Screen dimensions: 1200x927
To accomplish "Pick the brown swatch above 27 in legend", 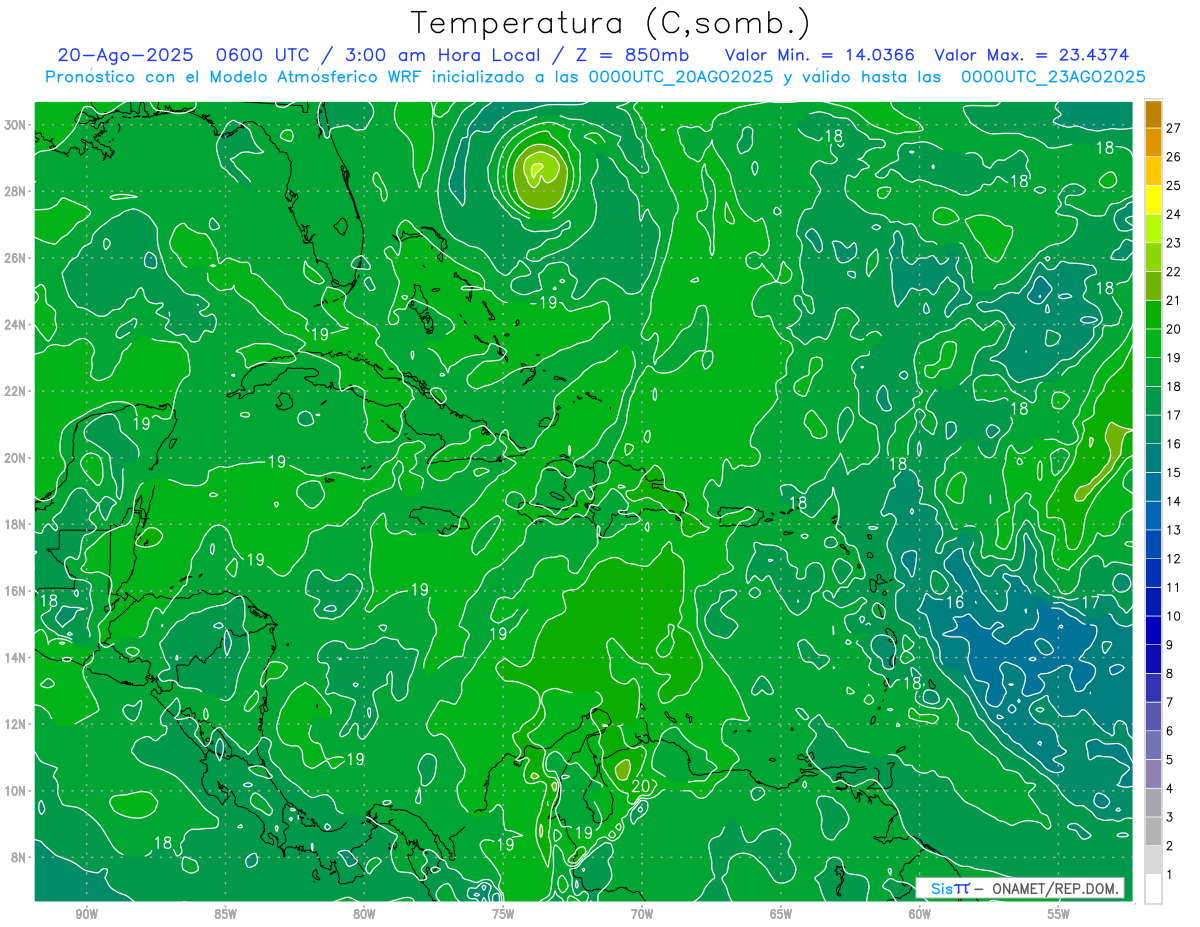I will pyautogui.click(x=1153, y=114).
